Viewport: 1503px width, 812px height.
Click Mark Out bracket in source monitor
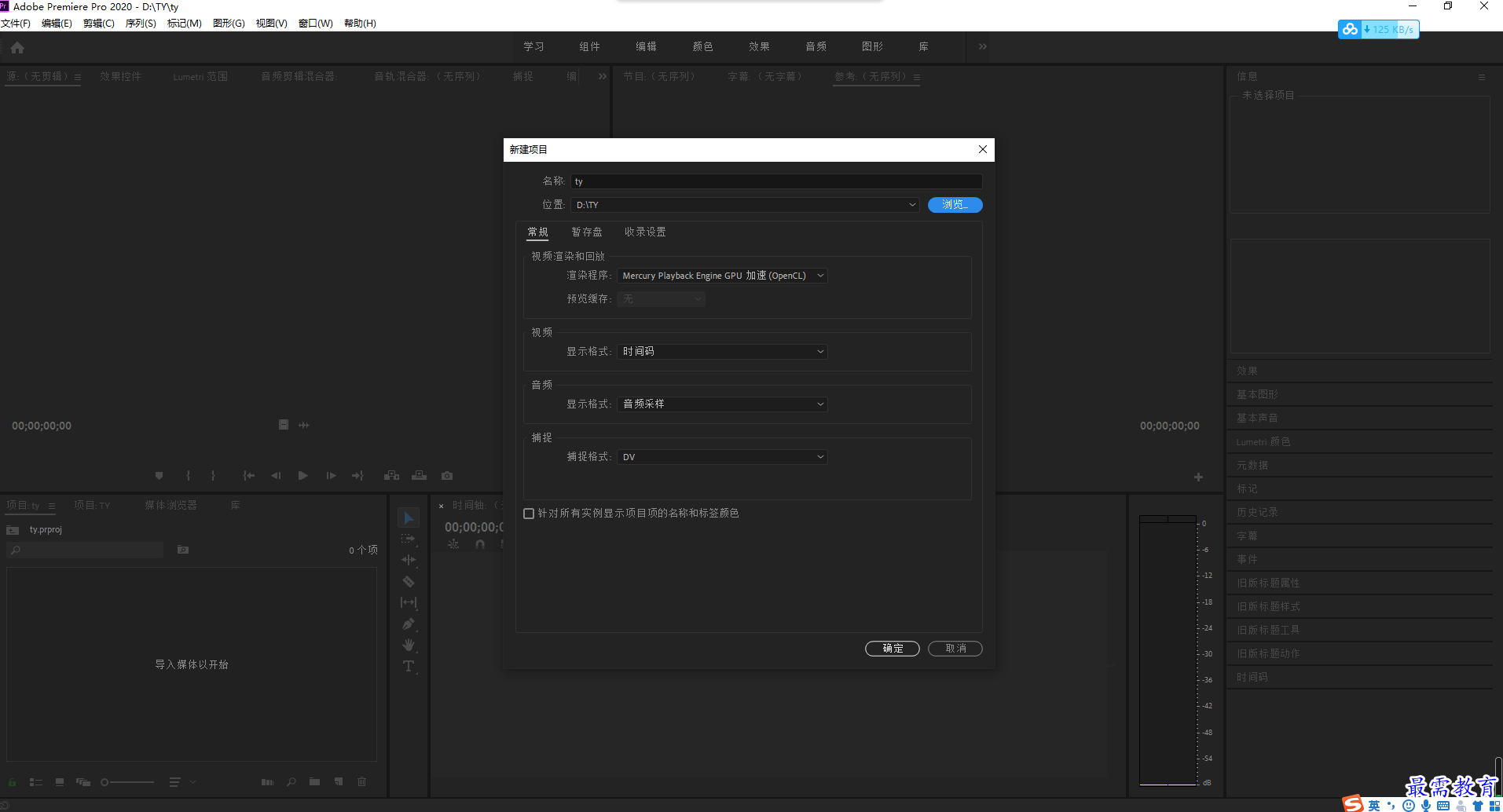pos(213,476)
